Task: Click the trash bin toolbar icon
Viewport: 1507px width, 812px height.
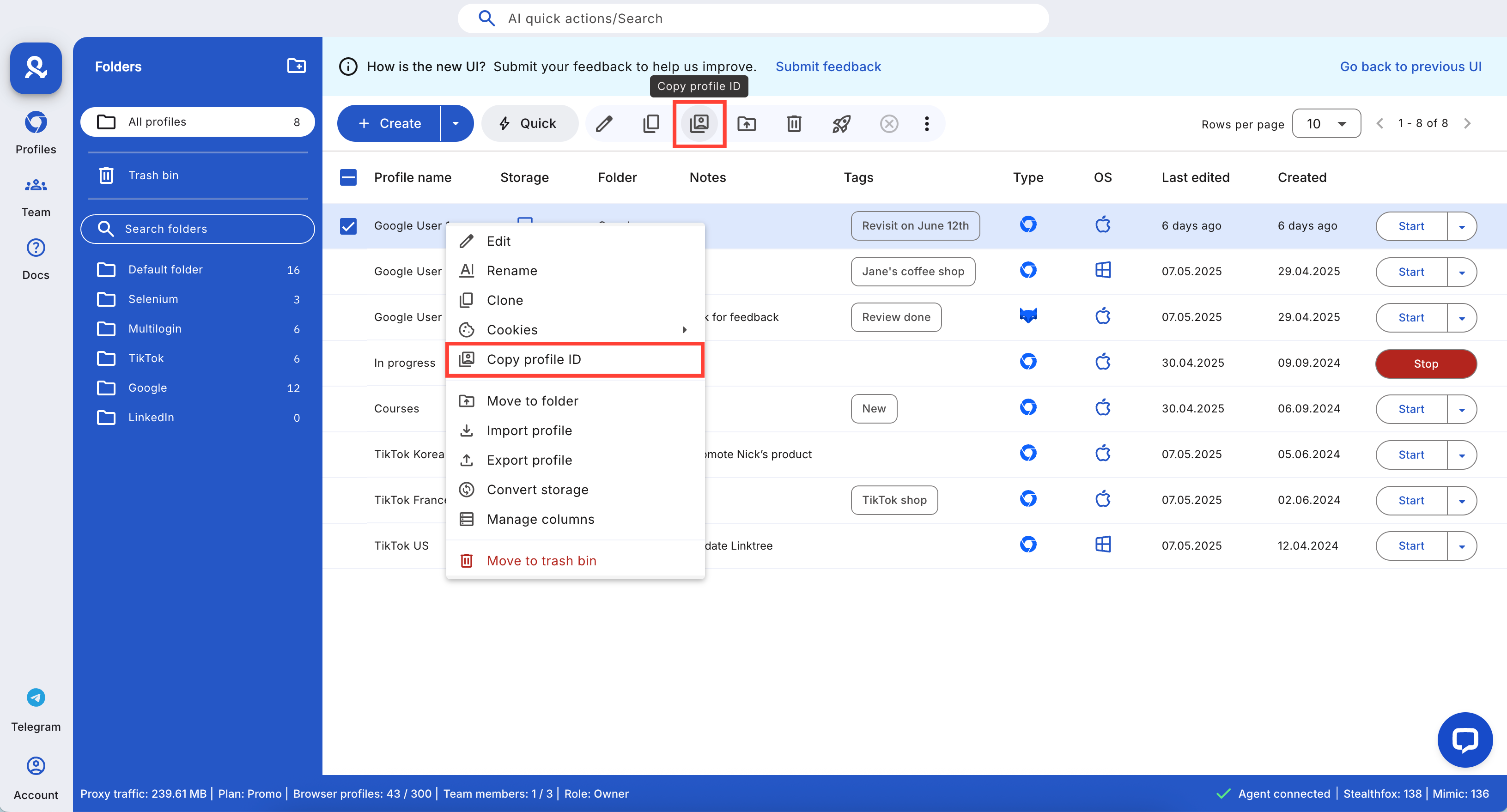Action: 794,123
